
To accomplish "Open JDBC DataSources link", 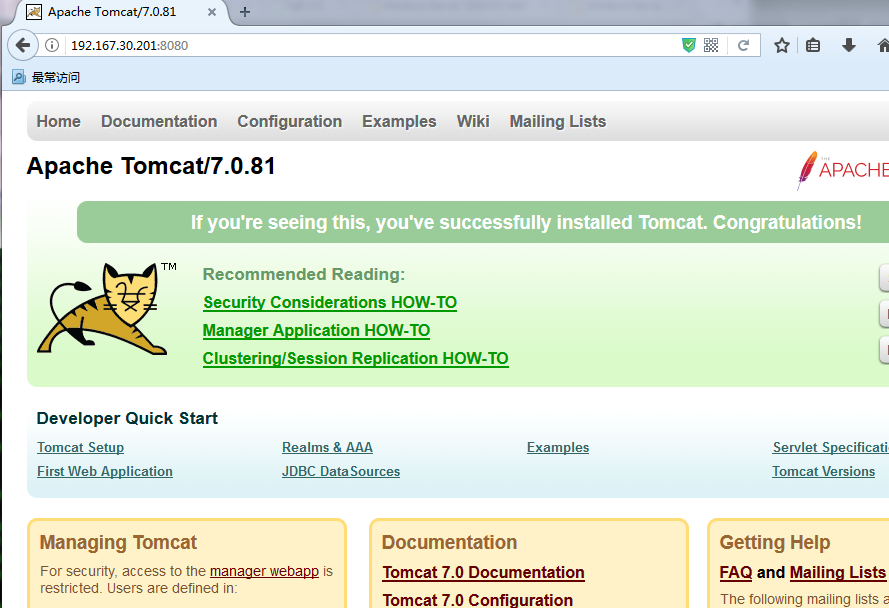I will point(341,471).
